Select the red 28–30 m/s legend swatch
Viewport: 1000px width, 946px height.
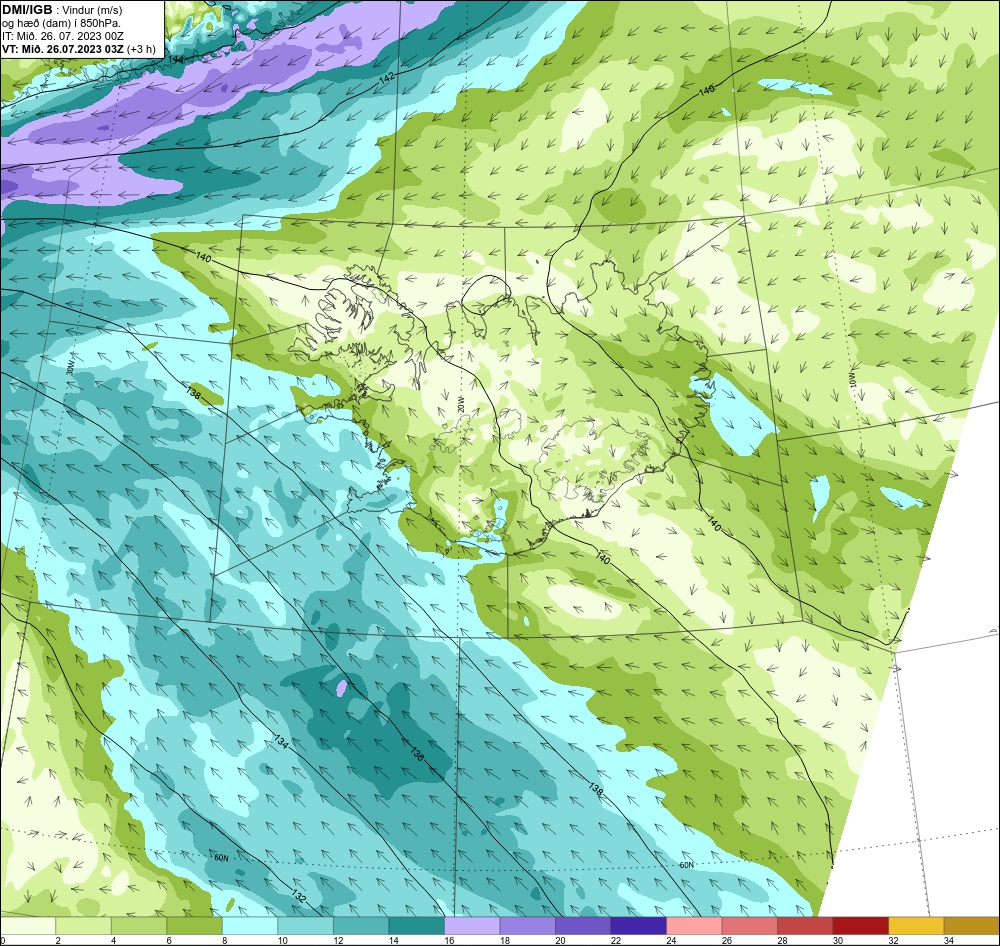click(805, 925)
